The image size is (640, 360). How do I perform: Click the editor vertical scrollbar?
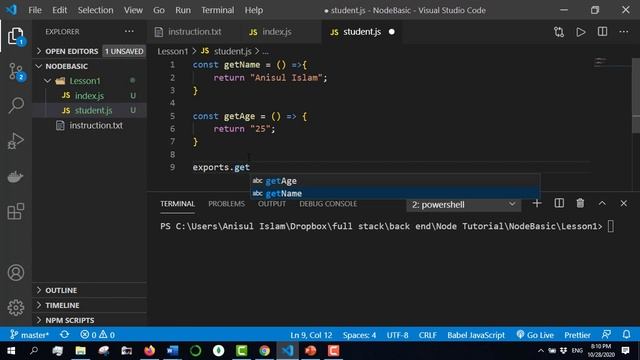pyautogui.click(x=636, y=96)
